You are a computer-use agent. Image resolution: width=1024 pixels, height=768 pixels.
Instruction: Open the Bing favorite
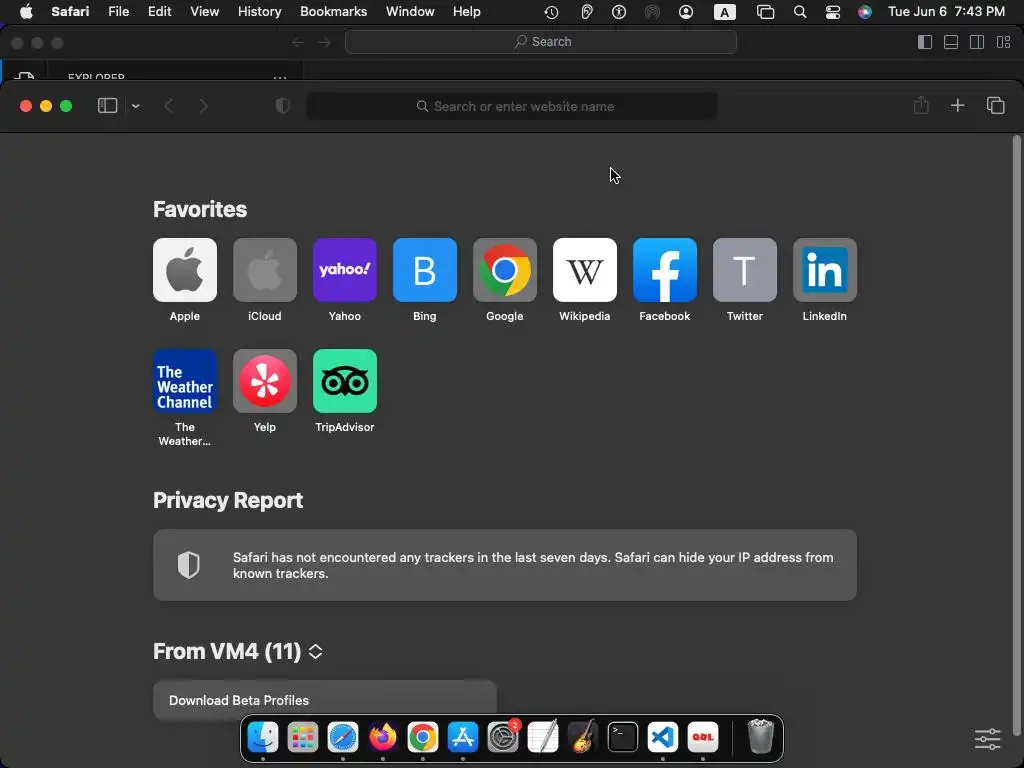(424, 270)
